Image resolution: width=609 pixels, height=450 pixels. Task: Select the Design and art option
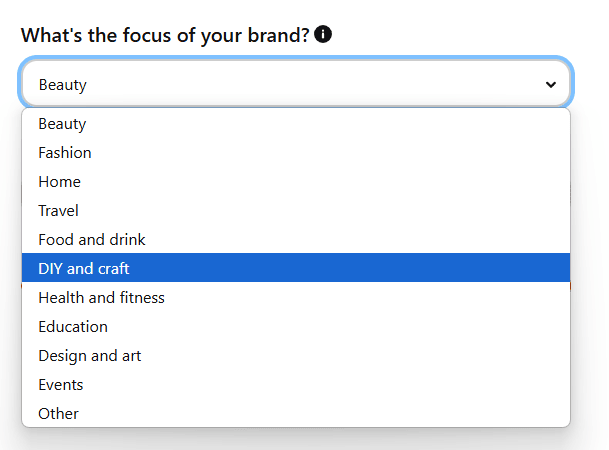point(296,356)
